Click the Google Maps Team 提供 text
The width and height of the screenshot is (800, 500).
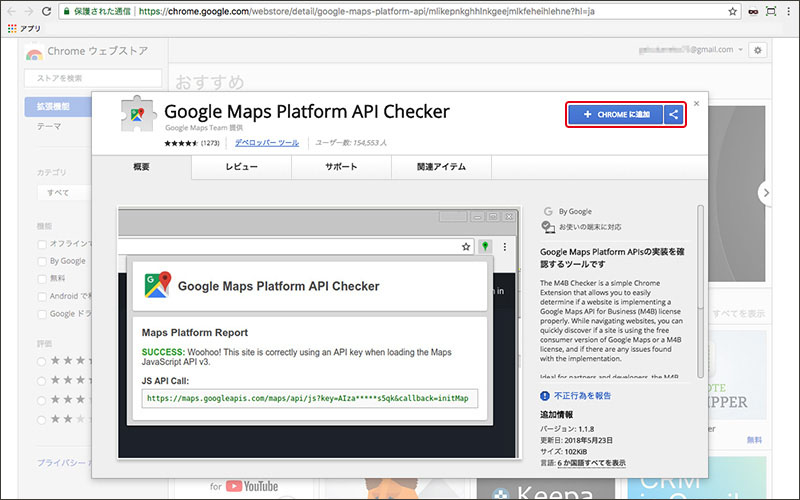click(204, 128)
